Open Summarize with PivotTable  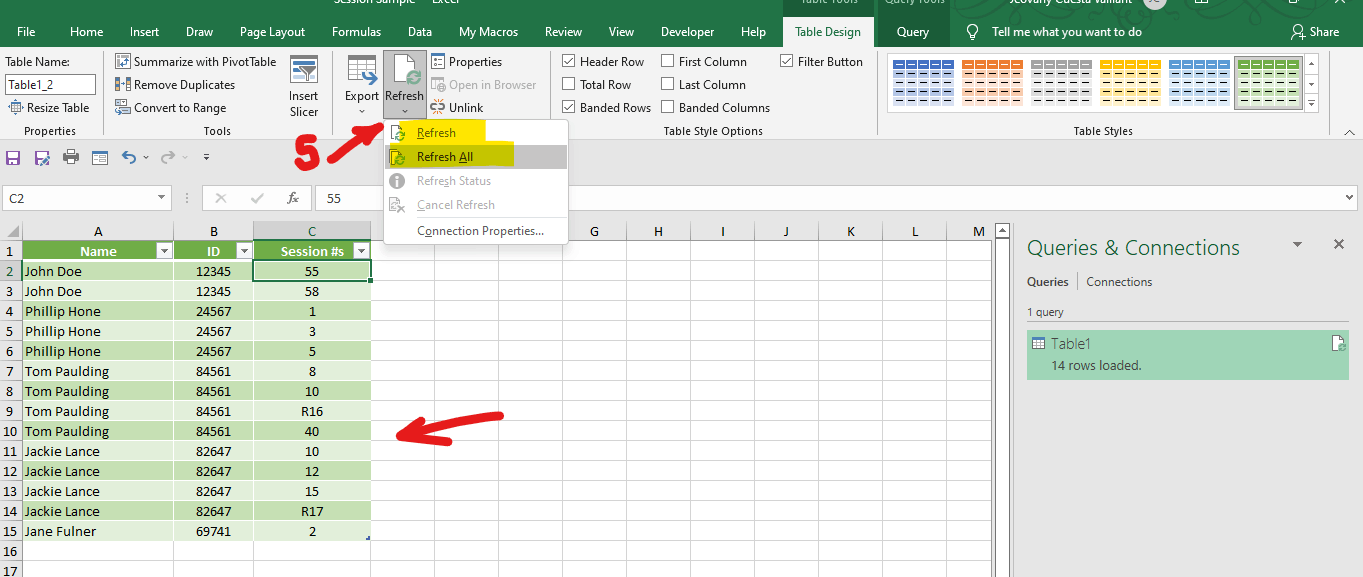click(x=195, y=61)
